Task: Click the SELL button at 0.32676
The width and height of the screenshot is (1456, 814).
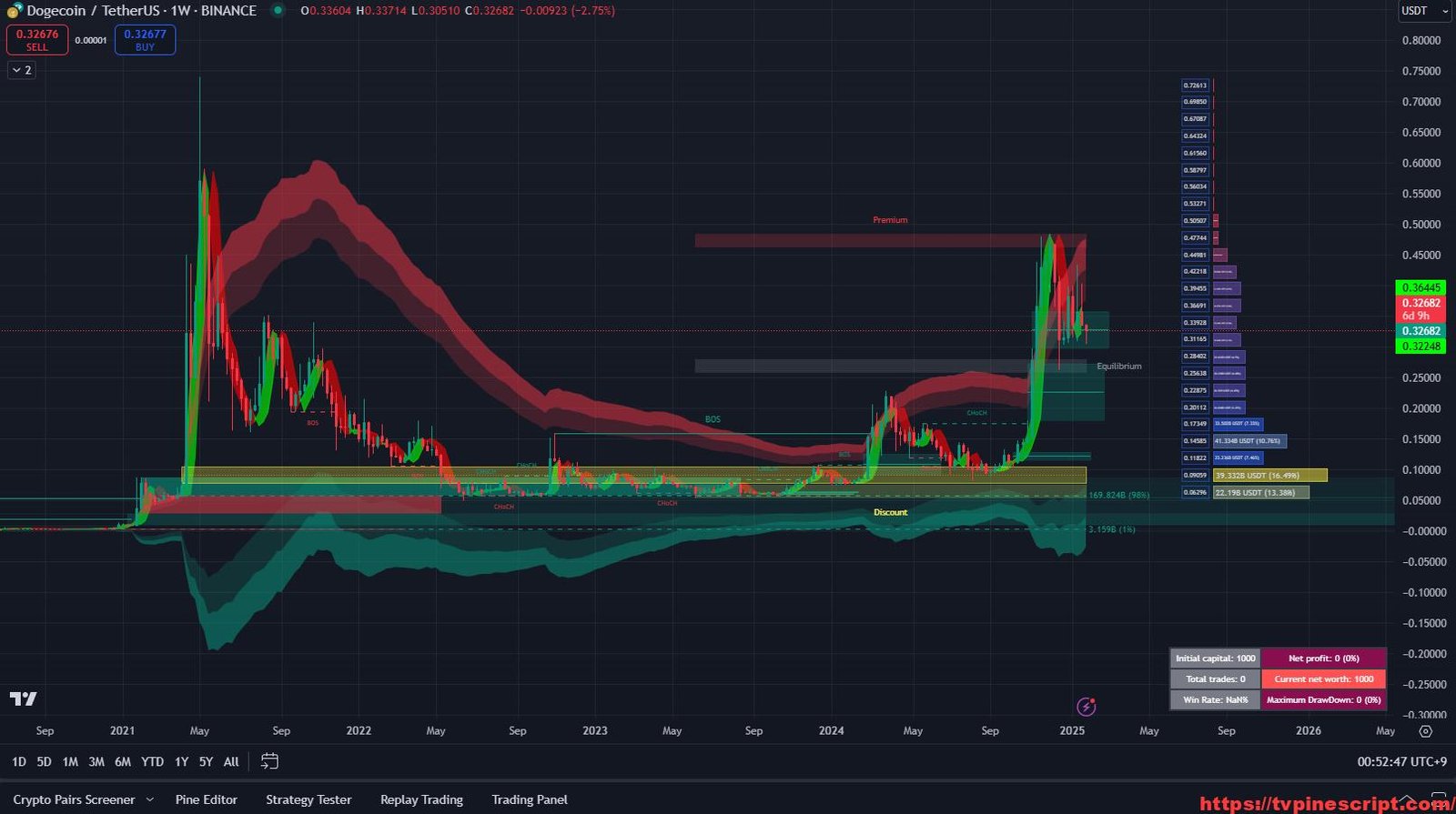Action: click(x=37, y=40)
